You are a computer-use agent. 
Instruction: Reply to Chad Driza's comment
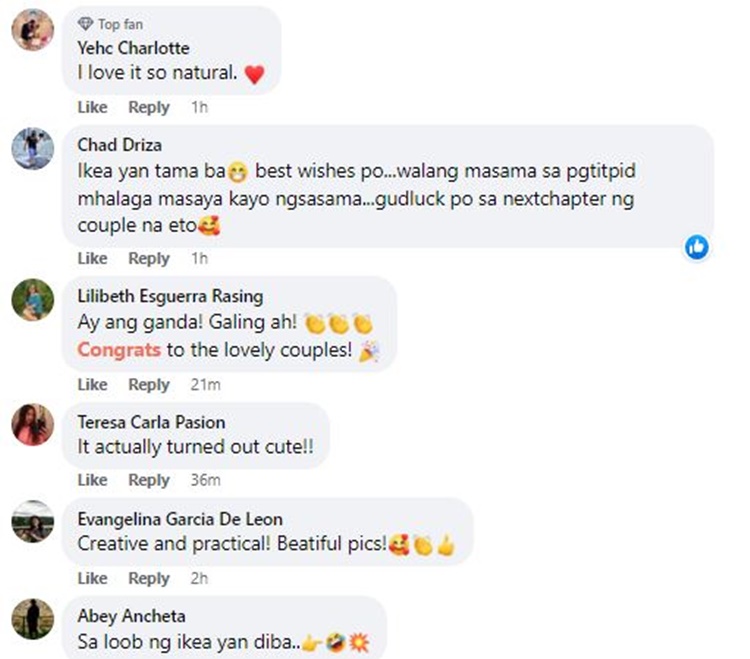point(149,259)
